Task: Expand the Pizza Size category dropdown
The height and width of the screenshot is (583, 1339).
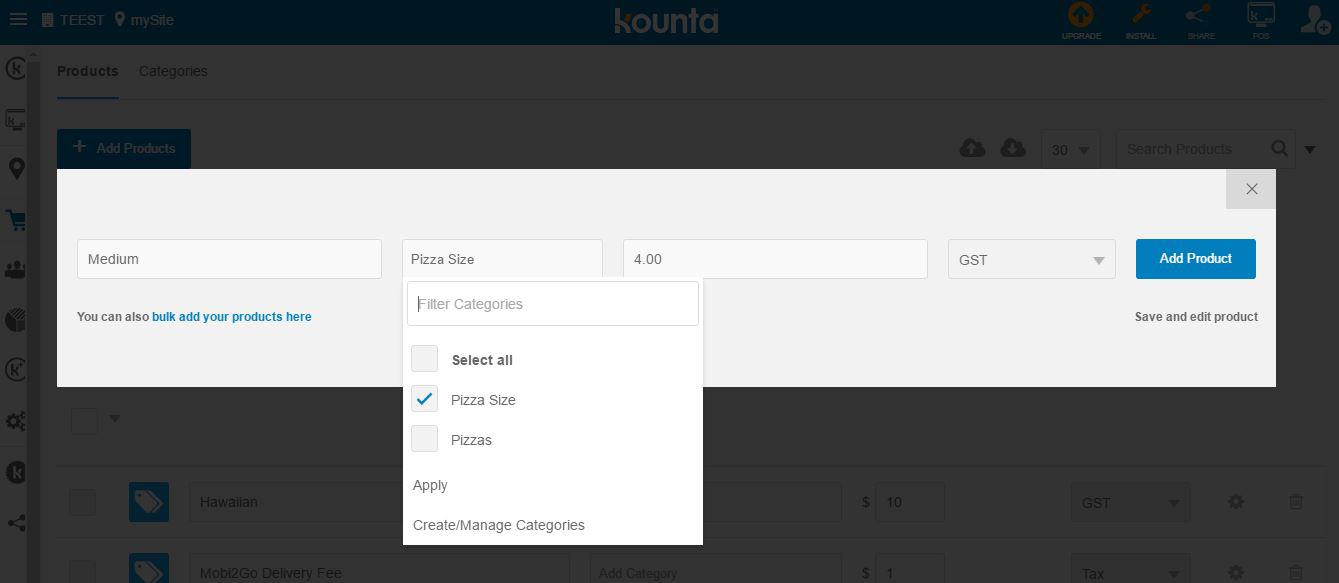Action: coord(502,259)
